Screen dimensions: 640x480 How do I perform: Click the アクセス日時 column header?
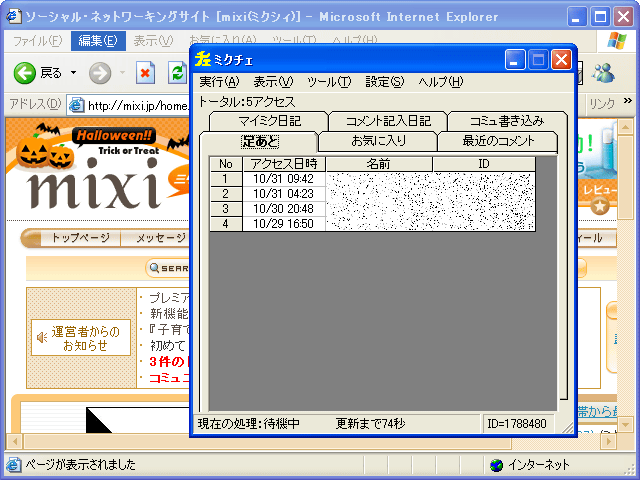(x=284, y=164)
